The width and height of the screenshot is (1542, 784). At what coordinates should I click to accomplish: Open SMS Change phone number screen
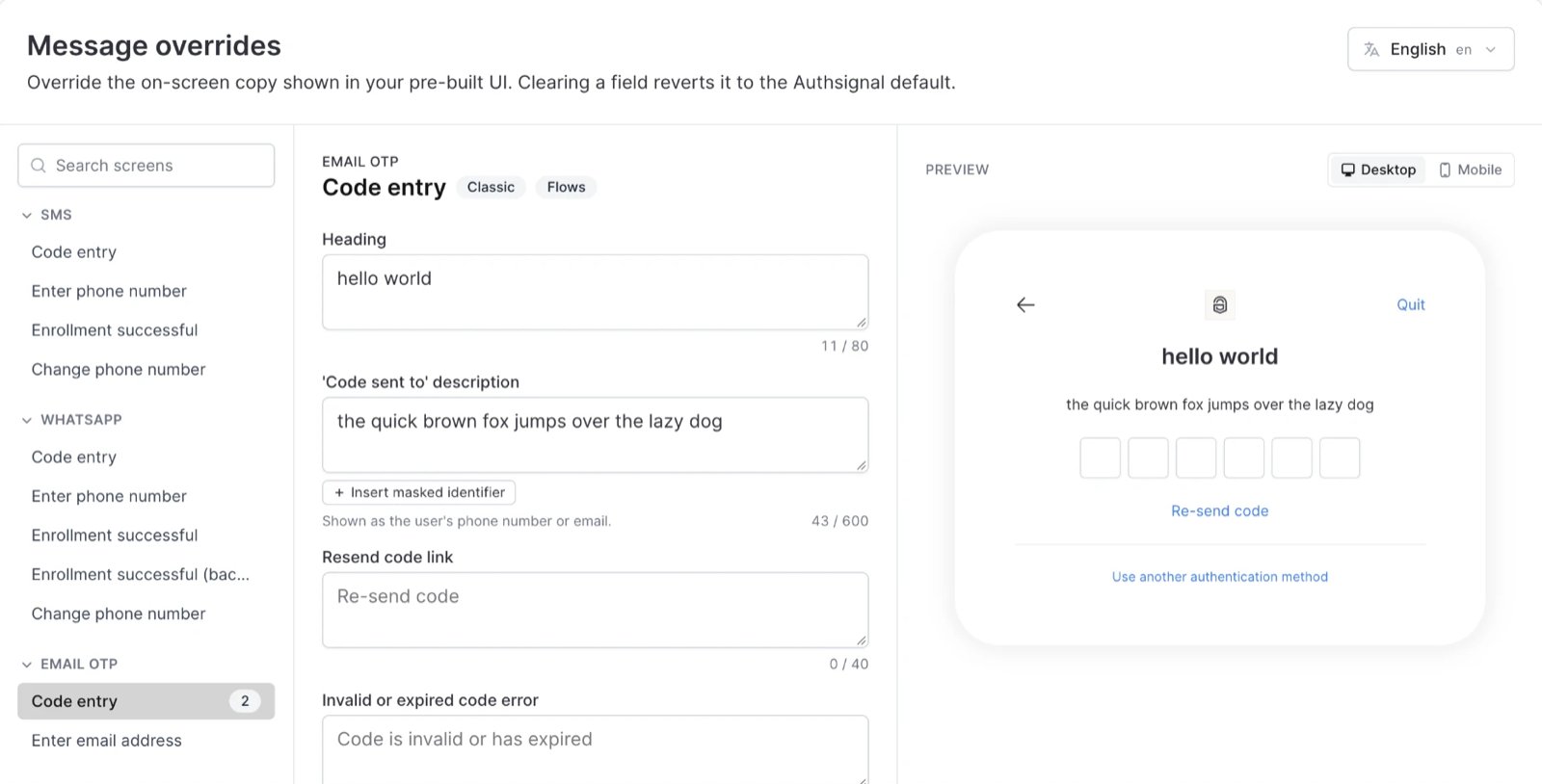coord(119,369)
